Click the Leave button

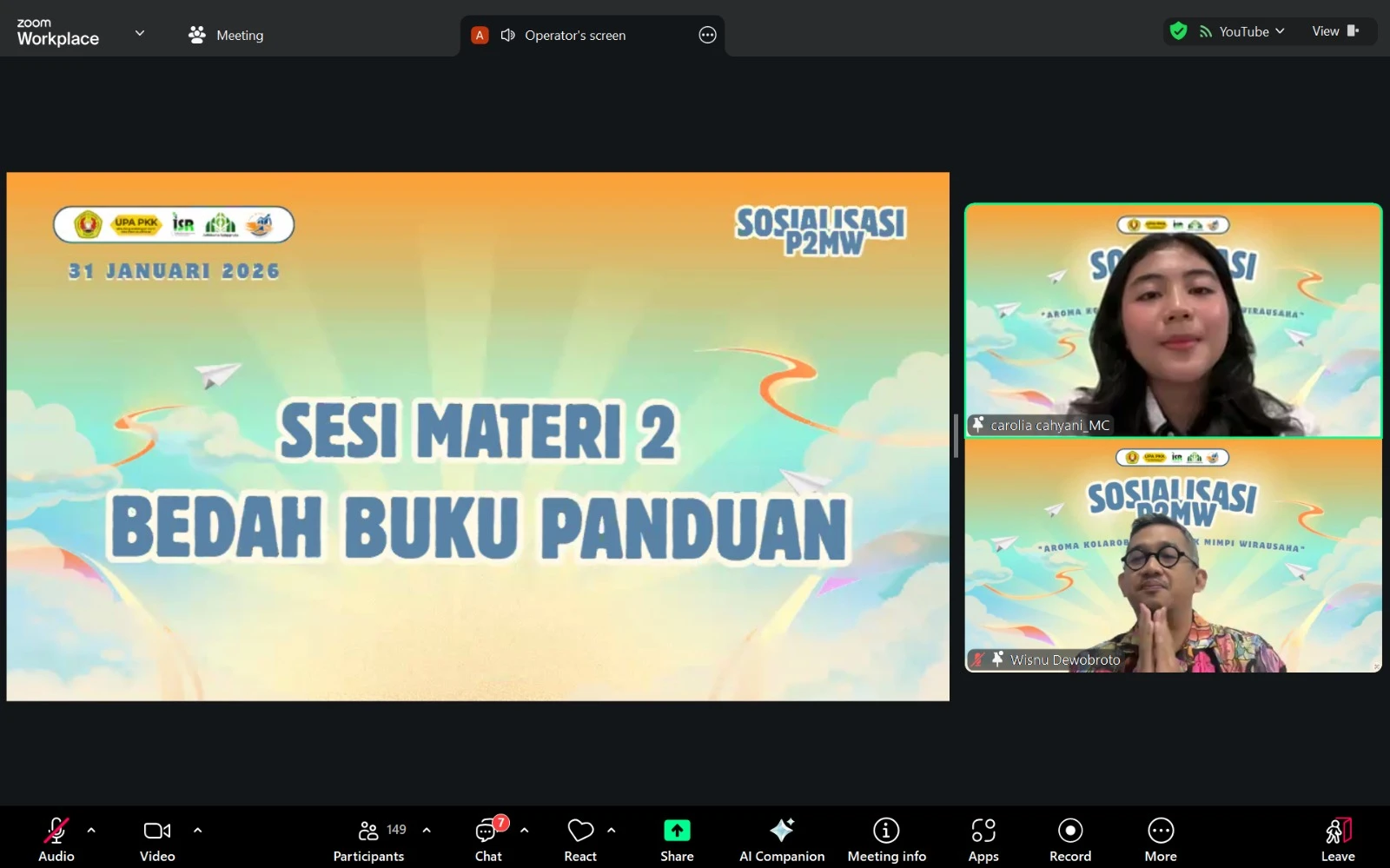[x=1337, y=837]
